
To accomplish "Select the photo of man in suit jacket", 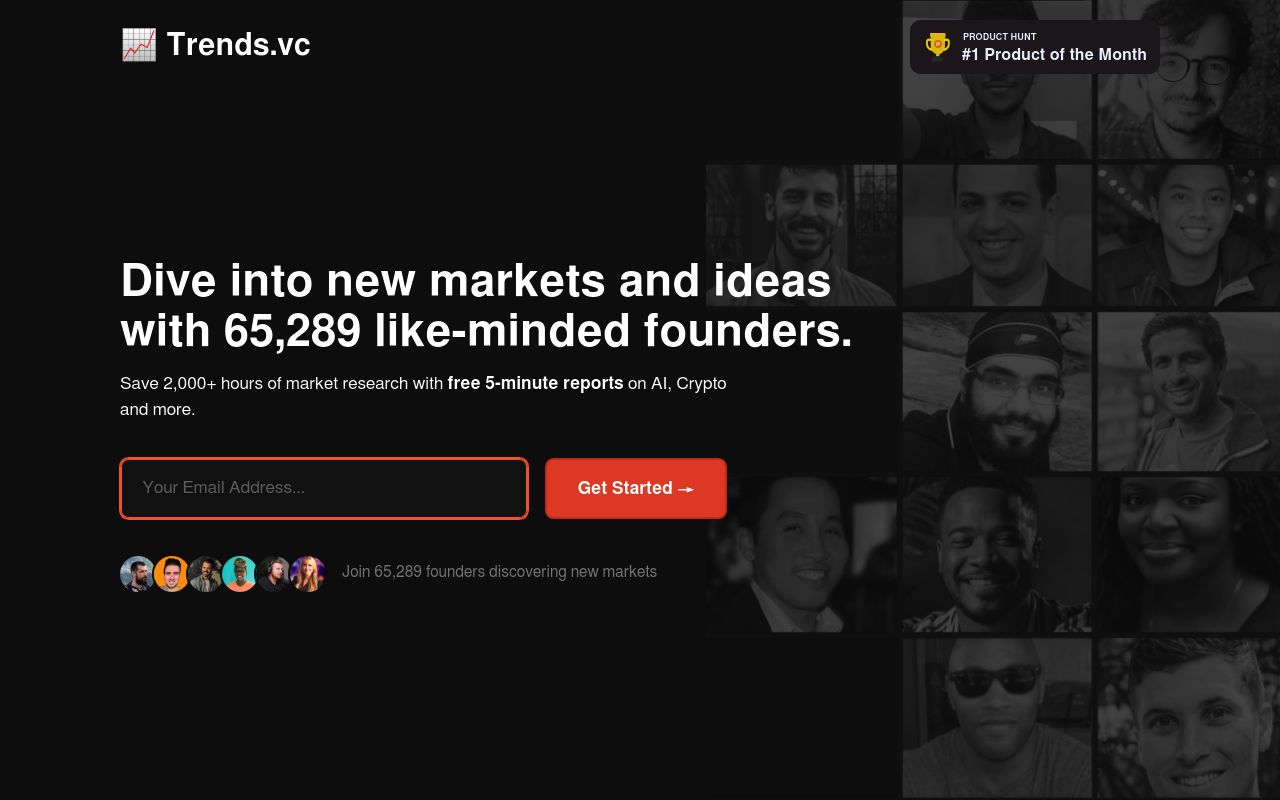I will pos(802,555).
